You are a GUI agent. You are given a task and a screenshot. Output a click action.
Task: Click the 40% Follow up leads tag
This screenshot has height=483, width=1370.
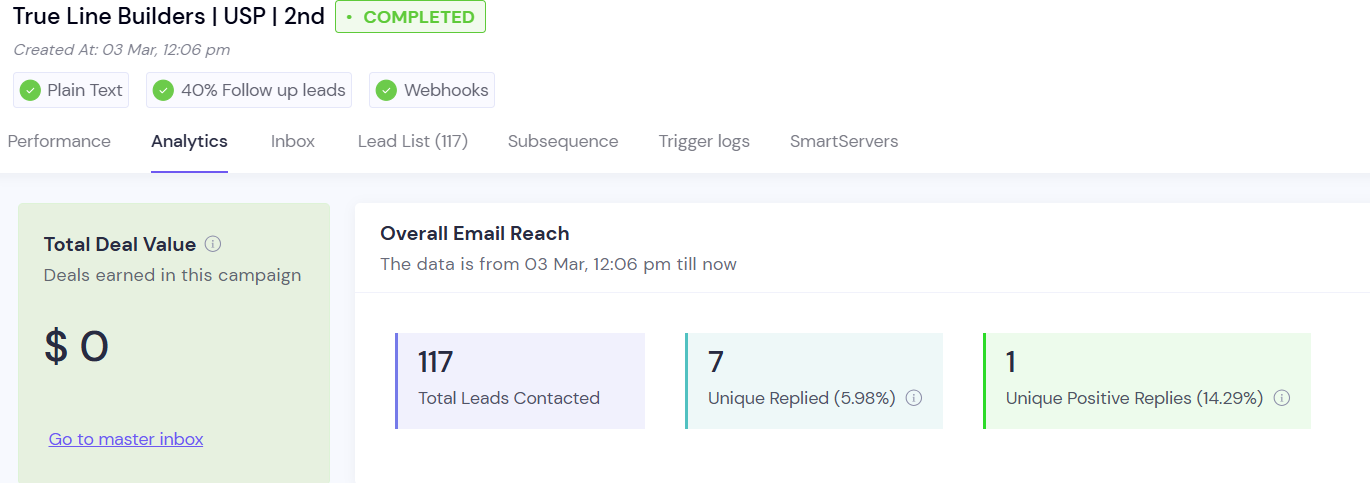coord(250,90)
